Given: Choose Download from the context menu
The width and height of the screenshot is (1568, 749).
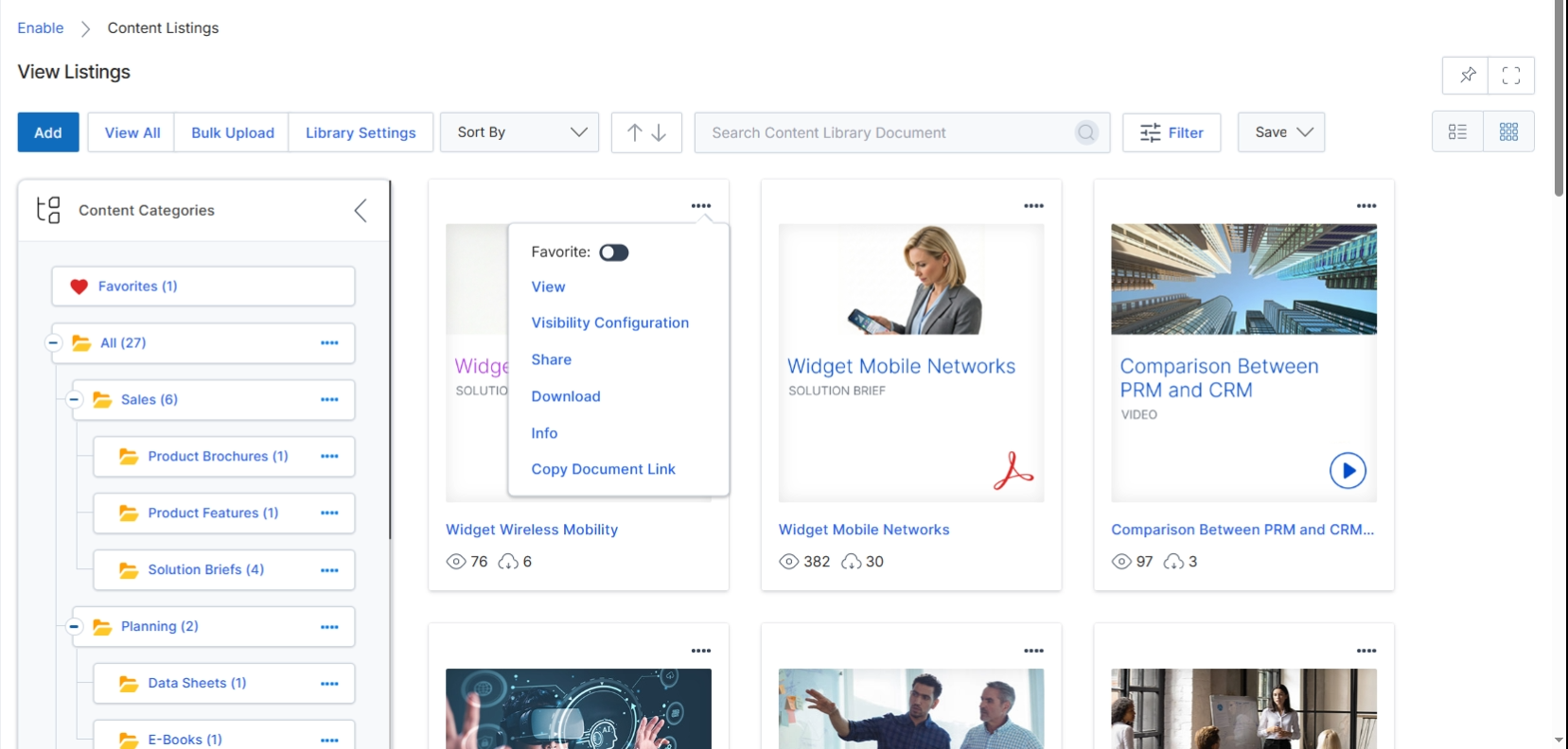Looking at the screenshot, I should pyautogui.click(x=566, y=397).
